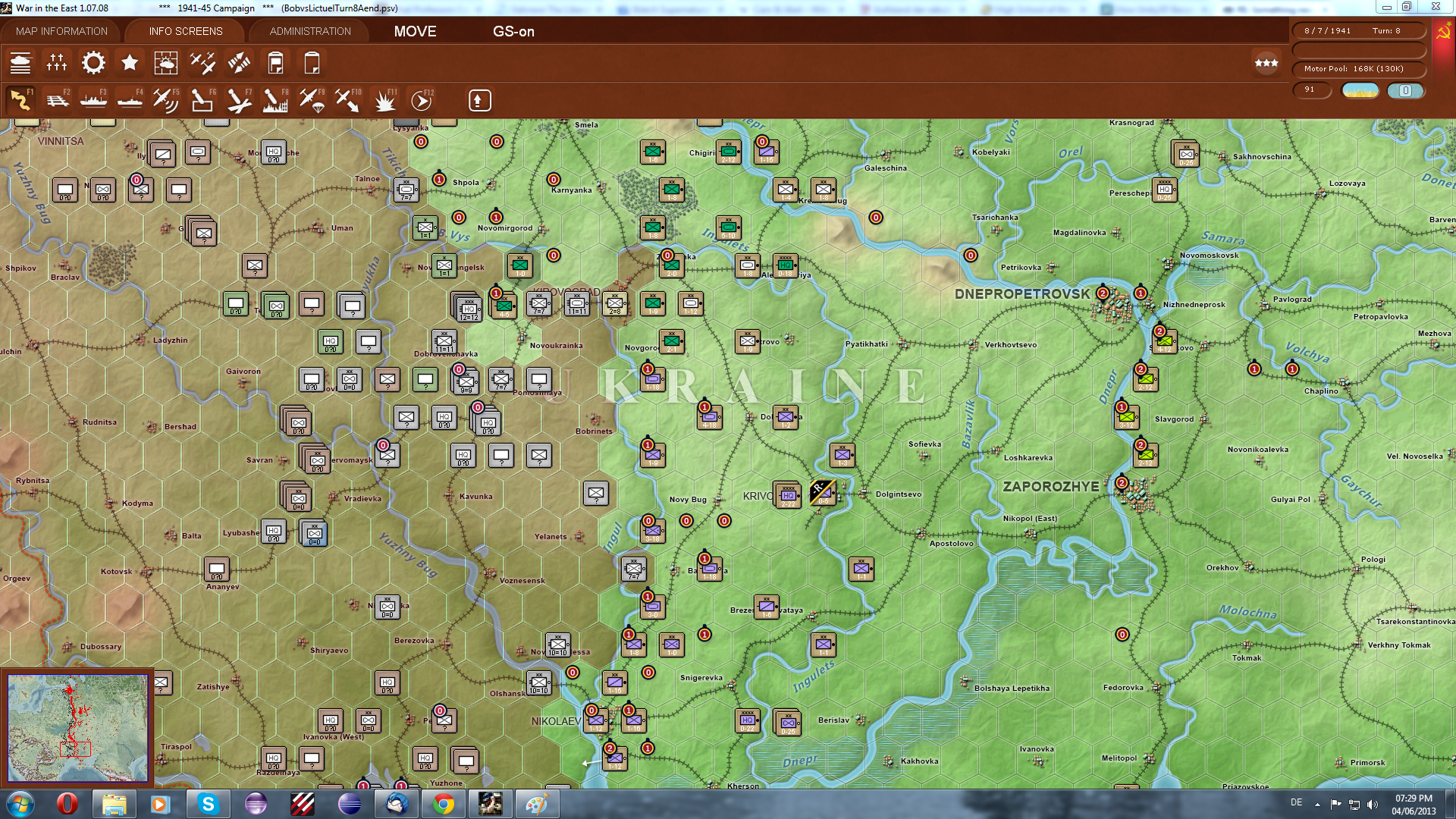Screen dimensions: 1456x819
Task: Open the losses screen crosses icon
Action: (57, 63)
